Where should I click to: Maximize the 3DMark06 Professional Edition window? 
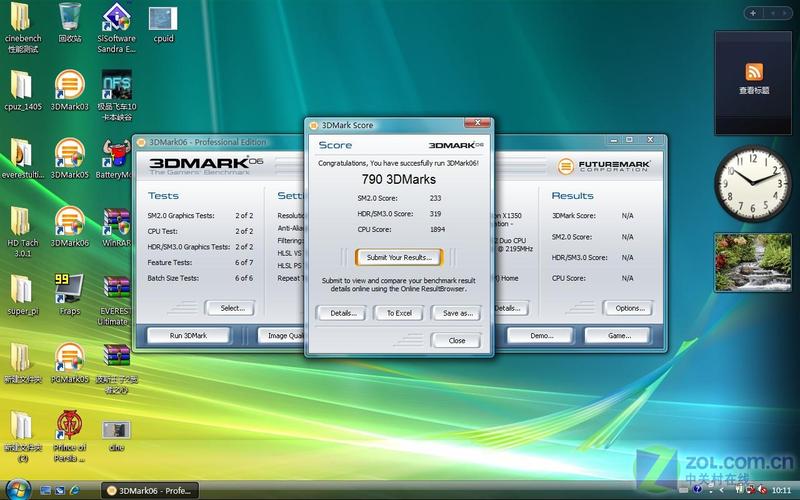tap(630, 140)
